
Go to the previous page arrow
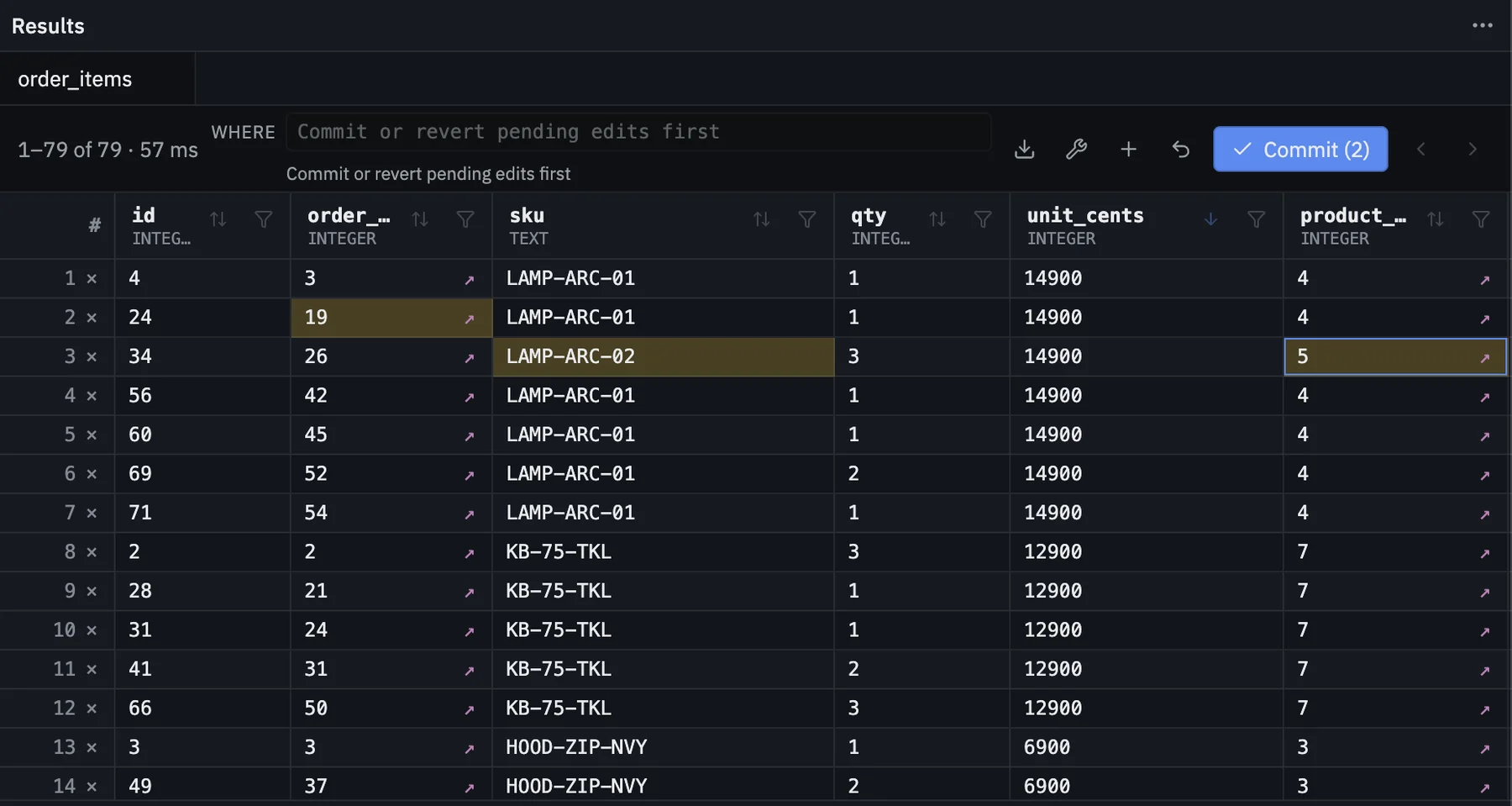click(1421, 150)
